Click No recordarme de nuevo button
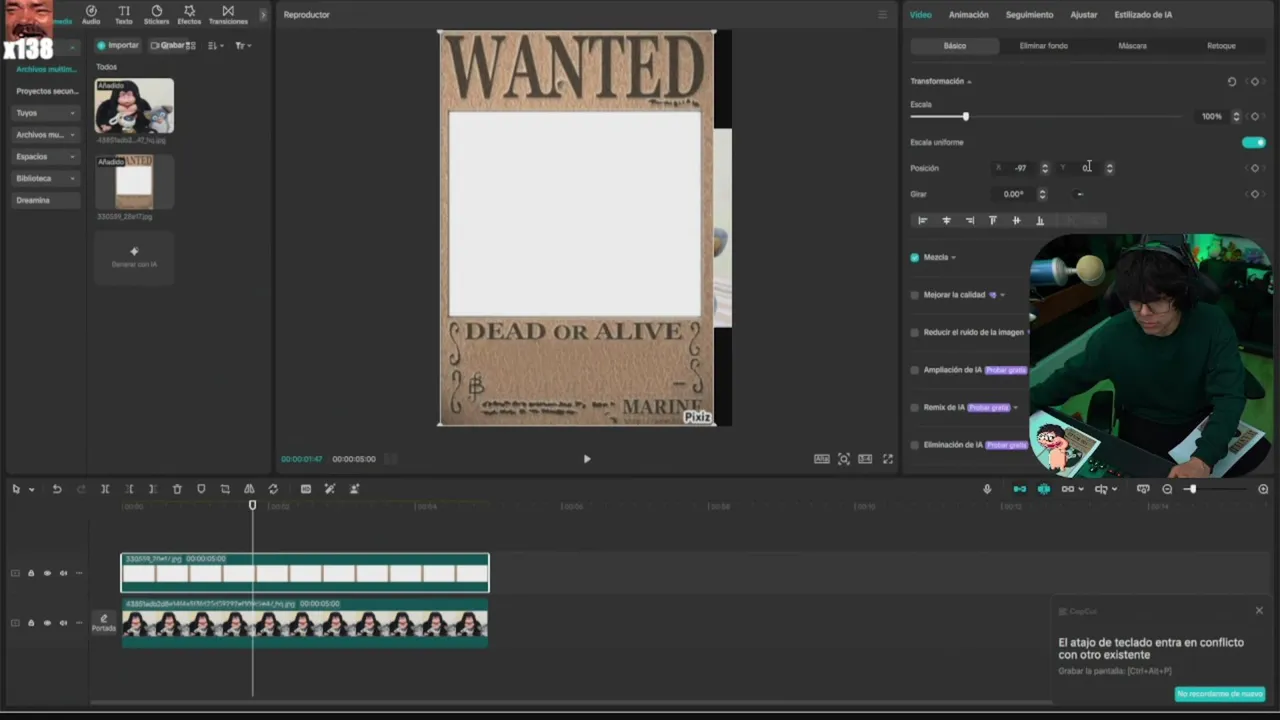 tap(1220, 694)
